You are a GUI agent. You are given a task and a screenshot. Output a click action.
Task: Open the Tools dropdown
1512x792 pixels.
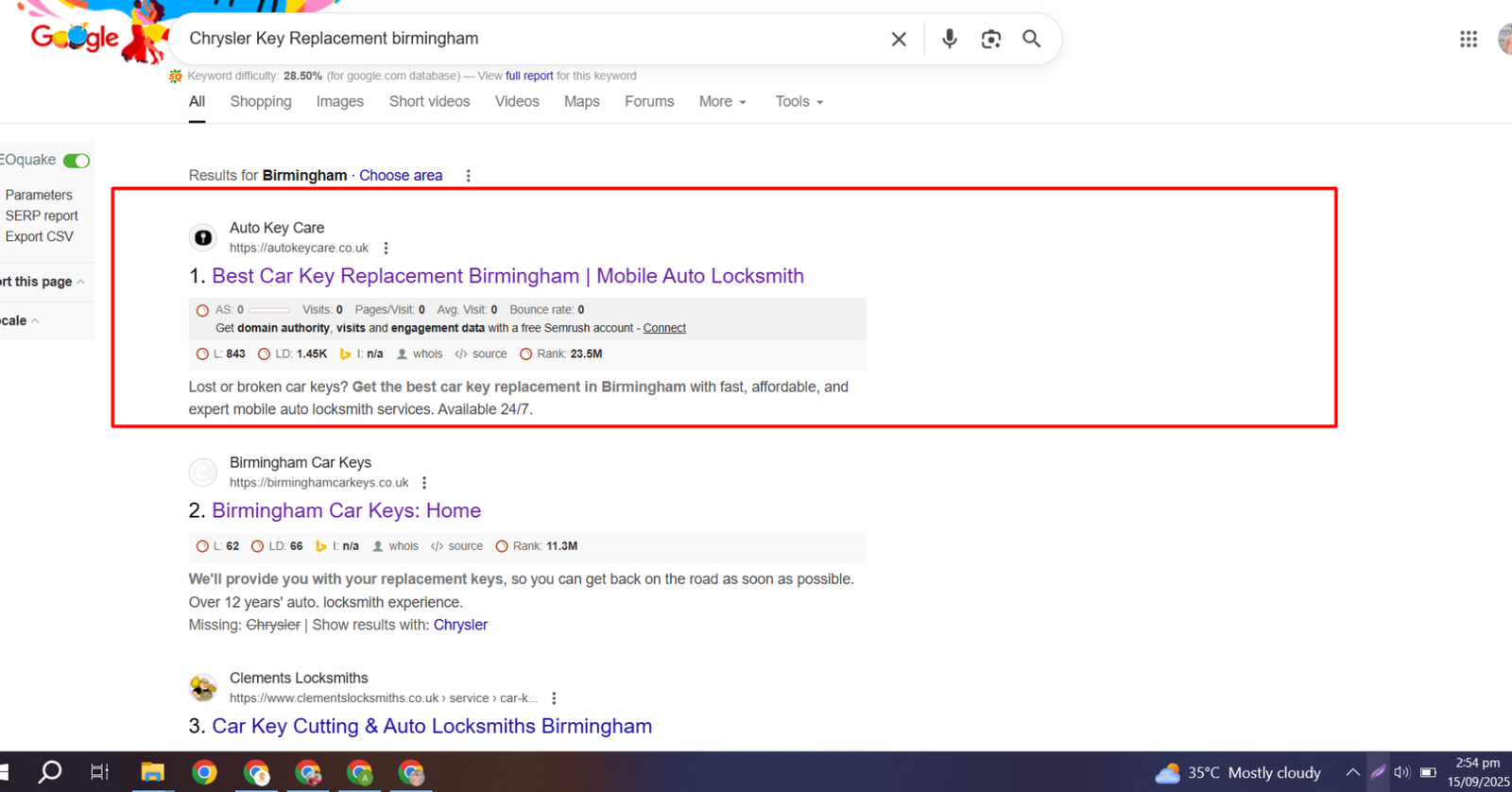point(799,102)
